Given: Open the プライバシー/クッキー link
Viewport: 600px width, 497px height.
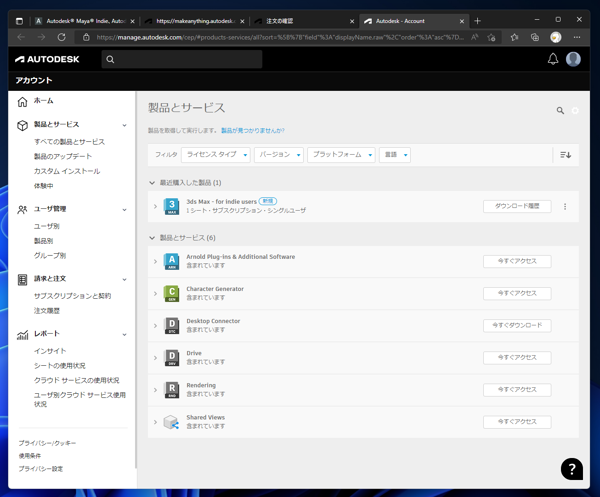Looking at the screenshot, I should tap(47, 443).
